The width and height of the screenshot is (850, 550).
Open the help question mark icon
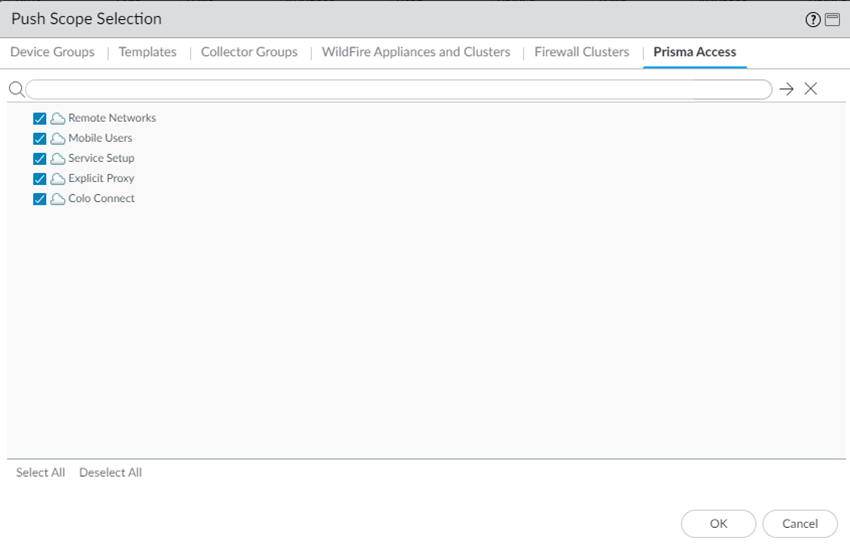point(813,20)
